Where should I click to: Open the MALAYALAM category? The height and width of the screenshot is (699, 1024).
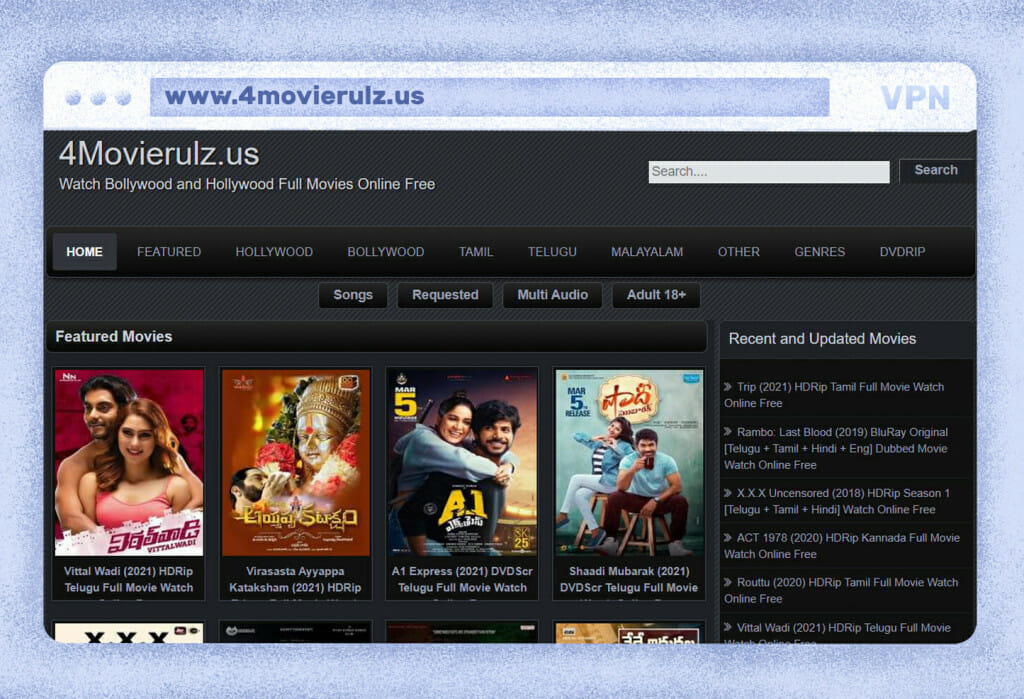pyautogui.click(x=647, y=252)
